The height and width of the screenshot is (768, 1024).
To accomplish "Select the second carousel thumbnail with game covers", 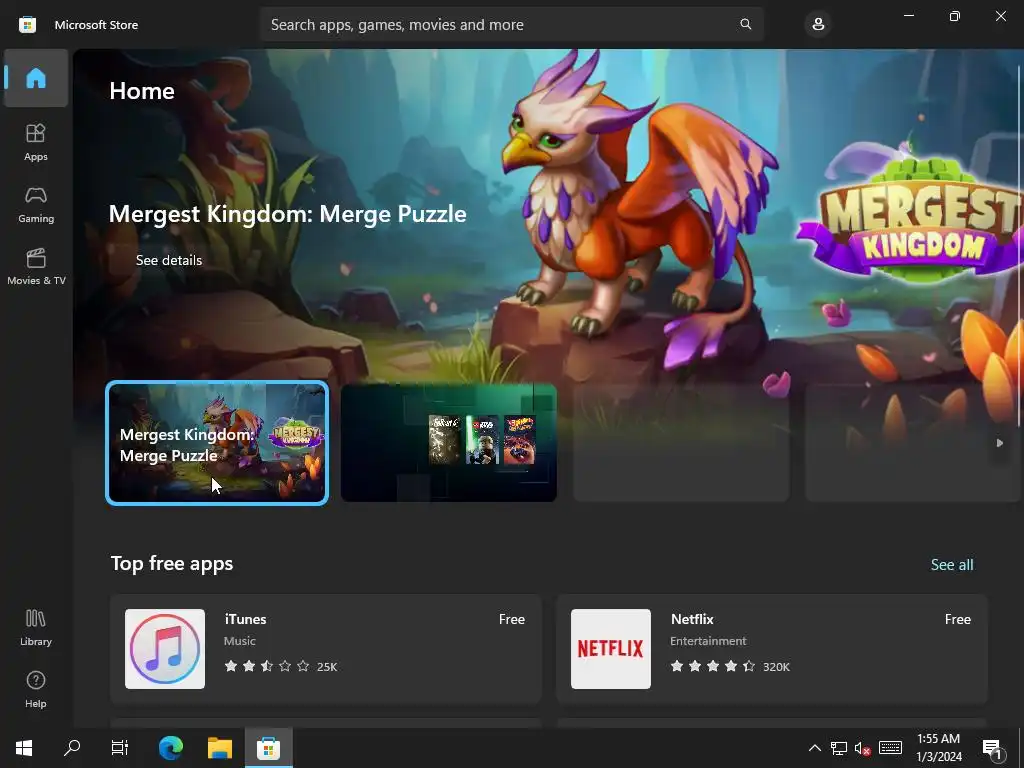I will (449, 443).
